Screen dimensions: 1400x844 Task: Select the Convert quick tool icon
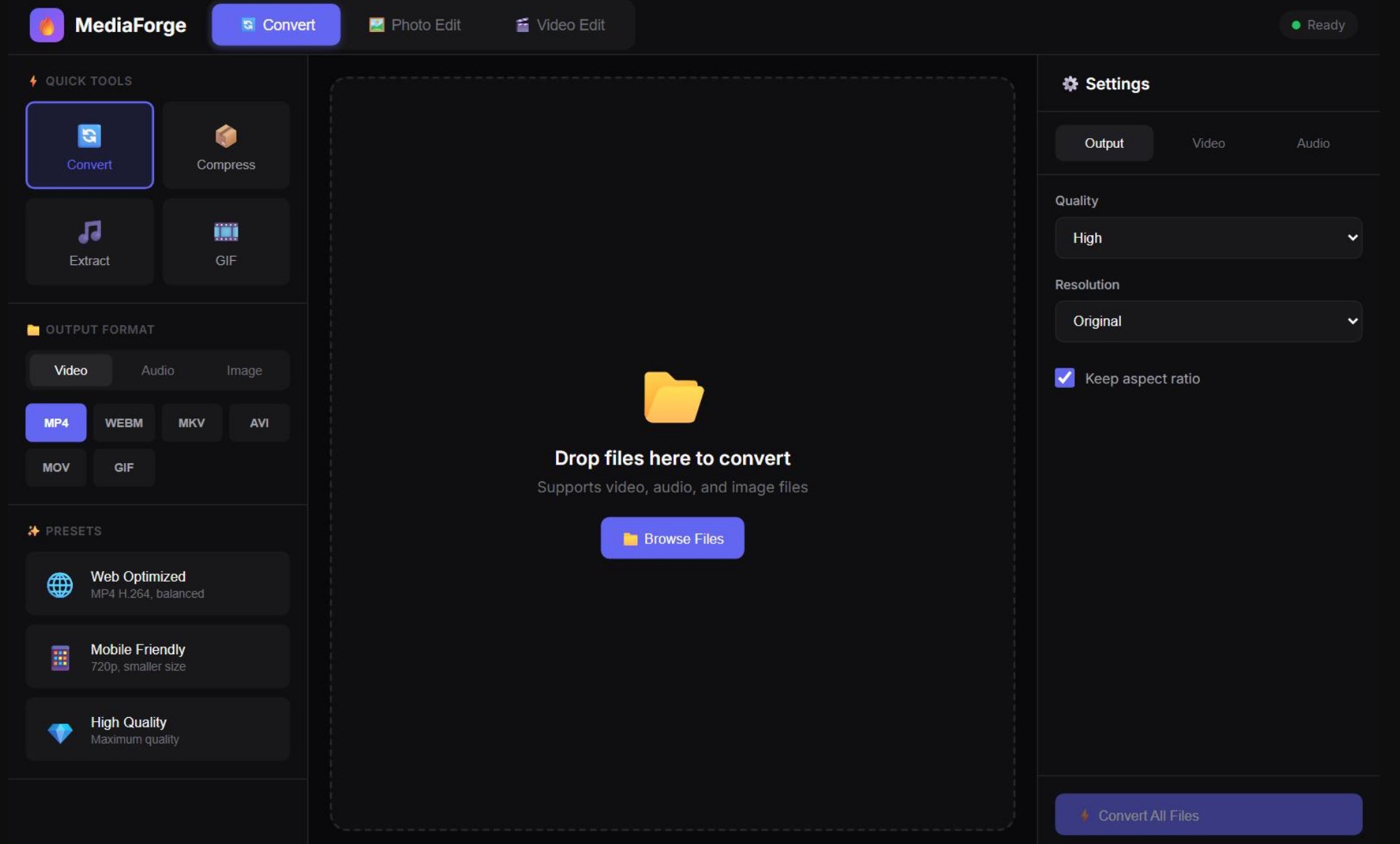click(x=89, y=135)
